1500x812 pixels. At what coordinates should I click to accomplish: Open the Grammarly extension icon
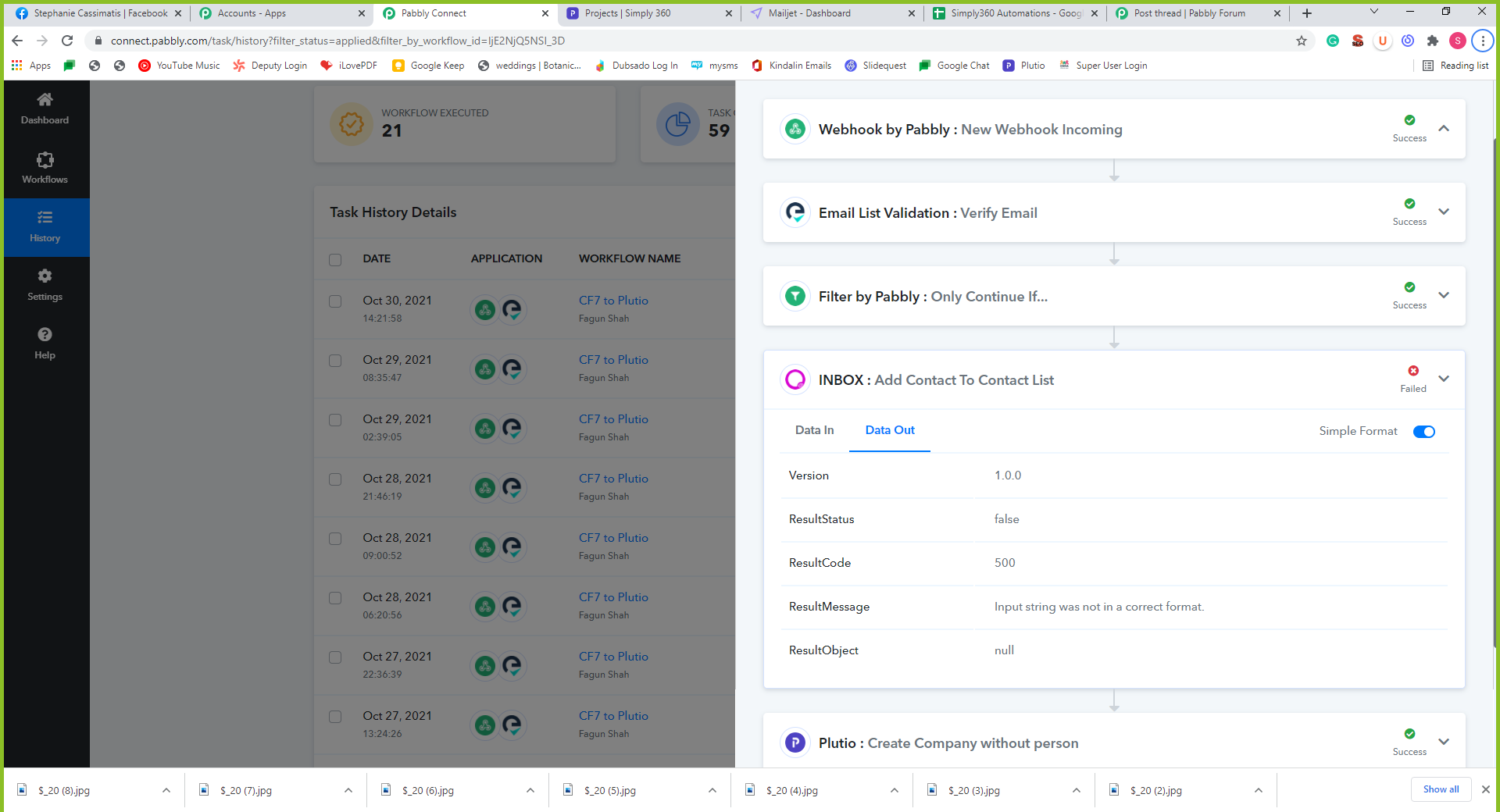(x=1333, y=41)
